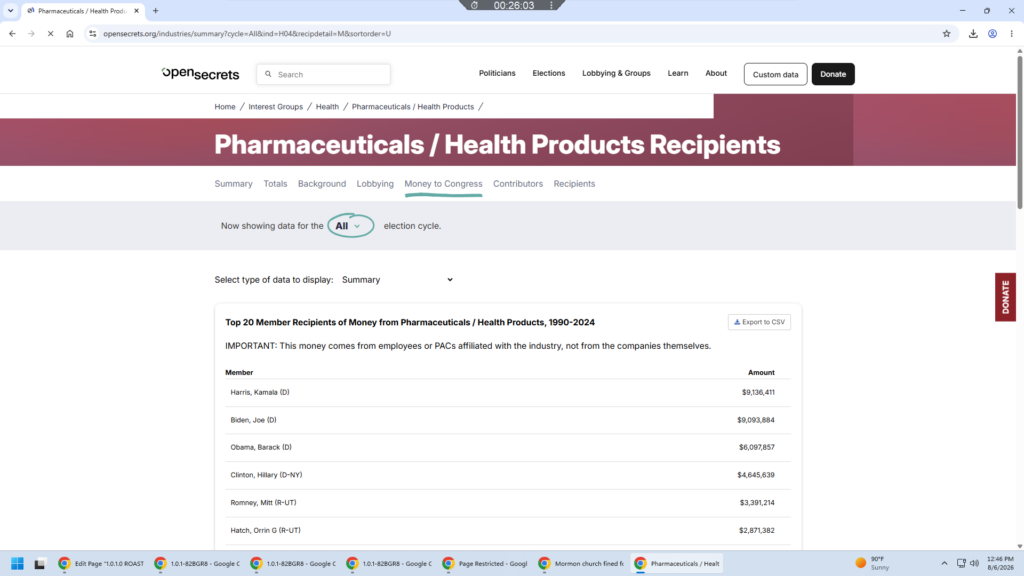This screenshot has width=1024, height=576.
Task: Open the About menu
Action: coord(716,73)
